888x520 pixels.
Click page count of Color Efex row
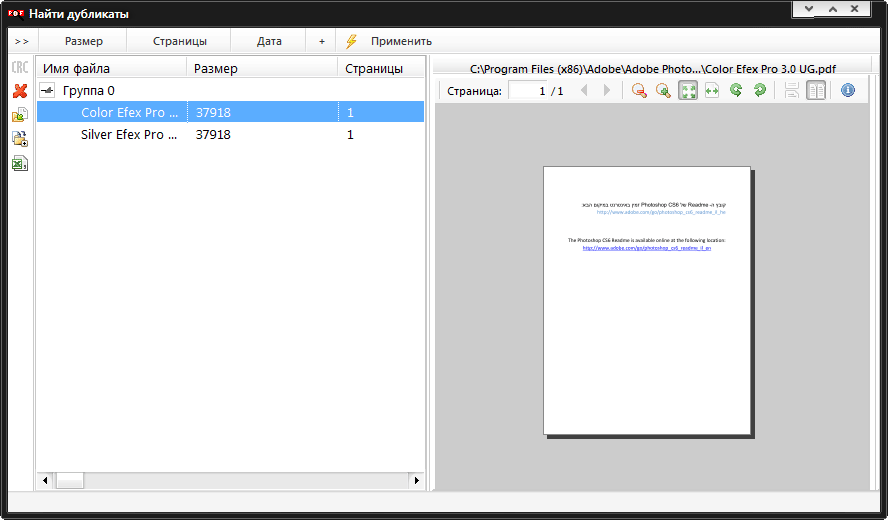350,112
